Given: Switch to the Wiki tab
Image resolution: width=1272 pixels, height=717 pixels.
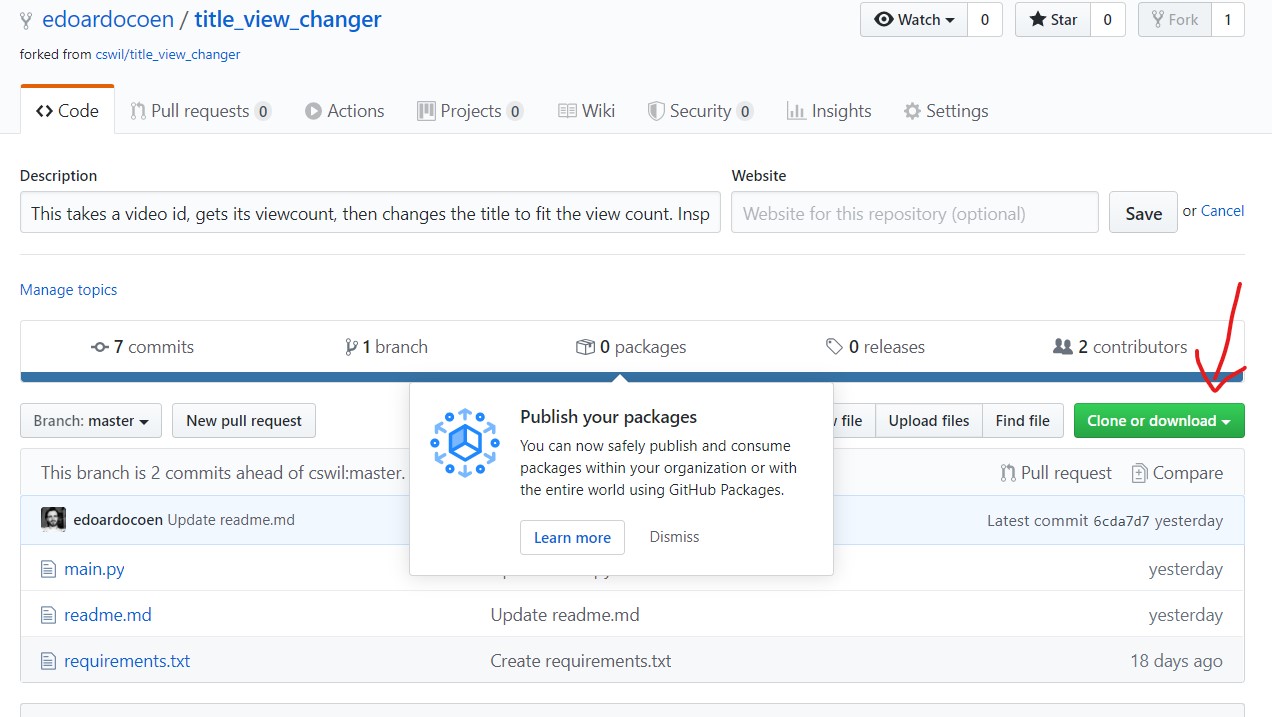Looking at the screenshot, I should (586, 111).
